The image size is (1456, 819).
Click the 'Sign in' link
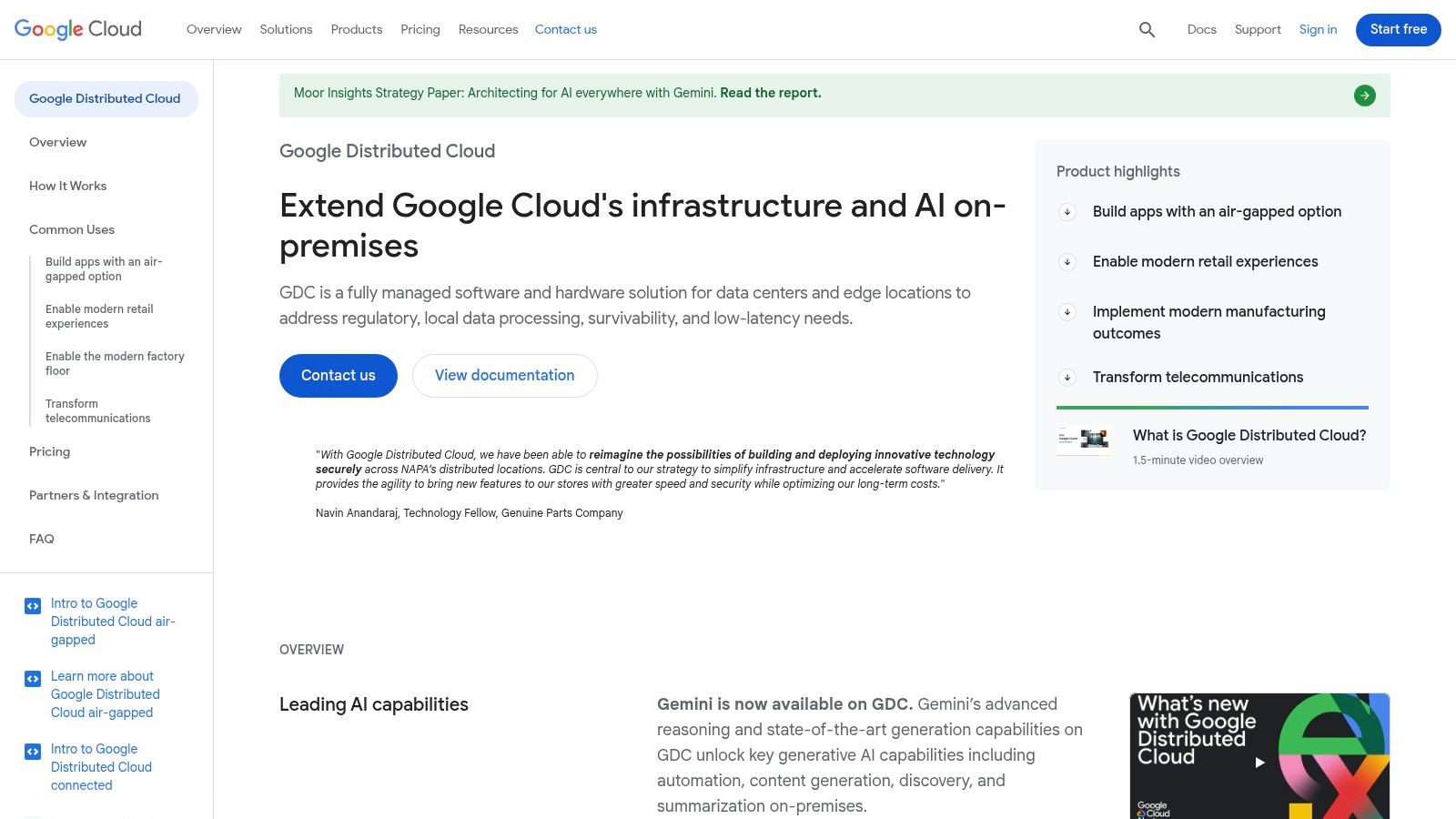coord(1318,29)
